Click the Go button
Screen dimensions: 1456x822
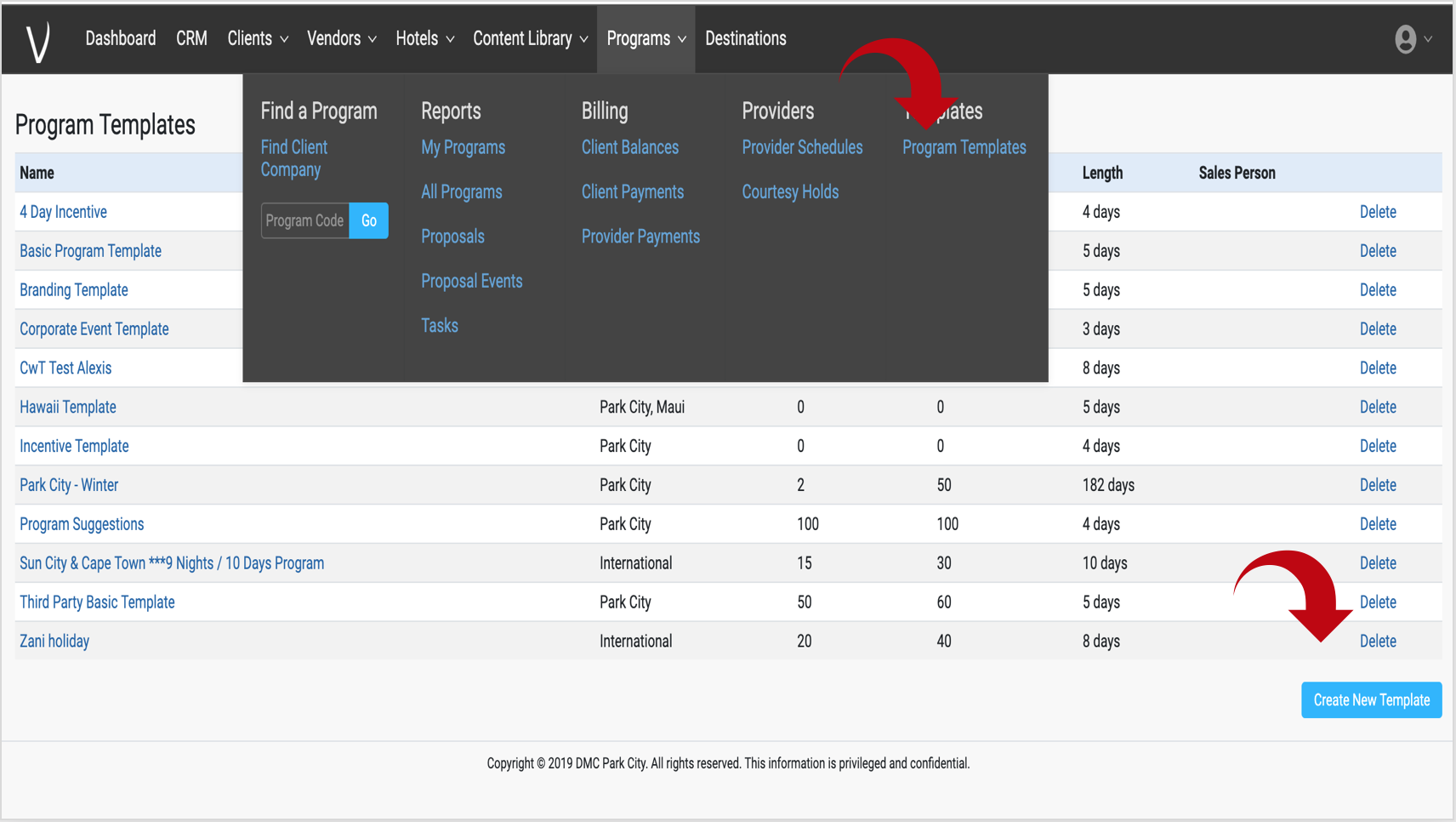tap(369, 220)
